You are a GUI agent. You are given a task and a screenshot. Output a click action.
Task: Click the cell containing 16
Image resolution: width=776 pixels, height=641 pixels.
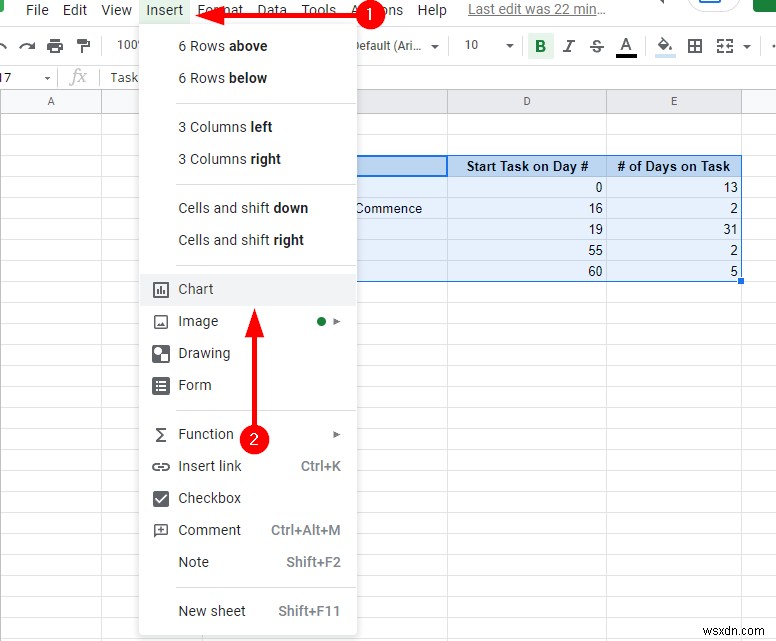click(x=527, y=208)
